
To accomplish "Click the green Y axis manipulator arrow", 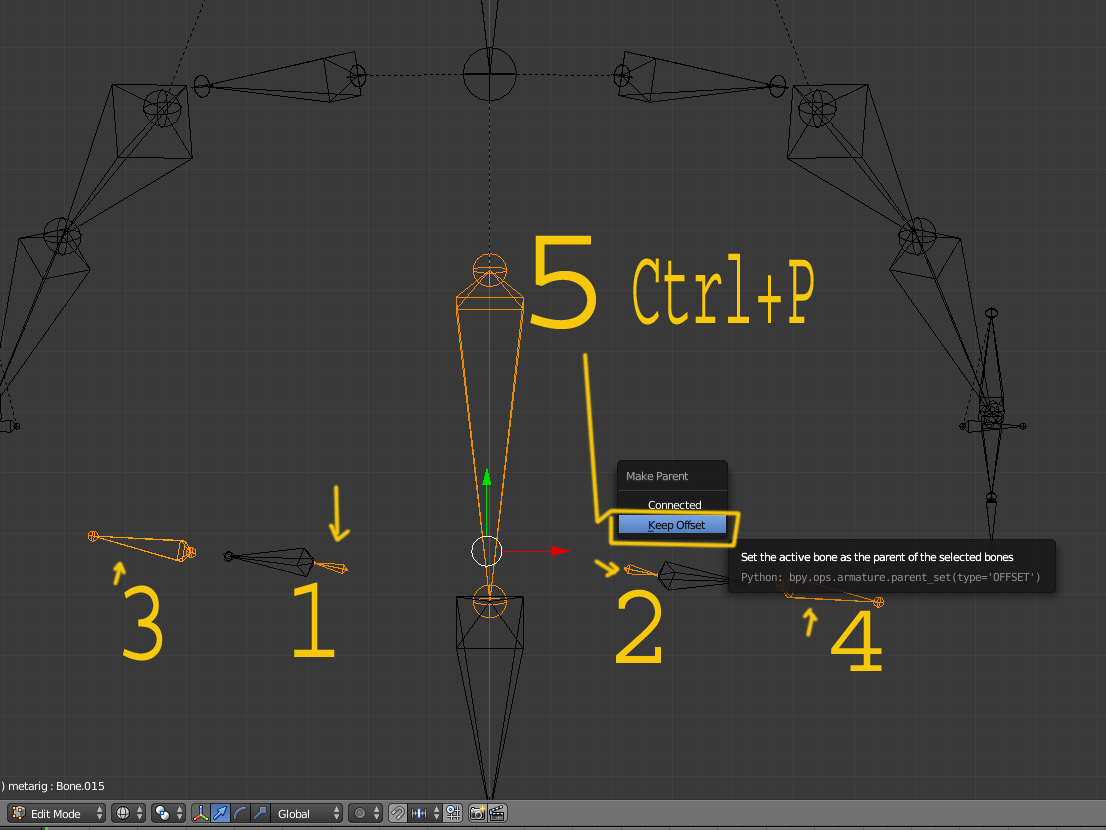I will click(487, 477).
